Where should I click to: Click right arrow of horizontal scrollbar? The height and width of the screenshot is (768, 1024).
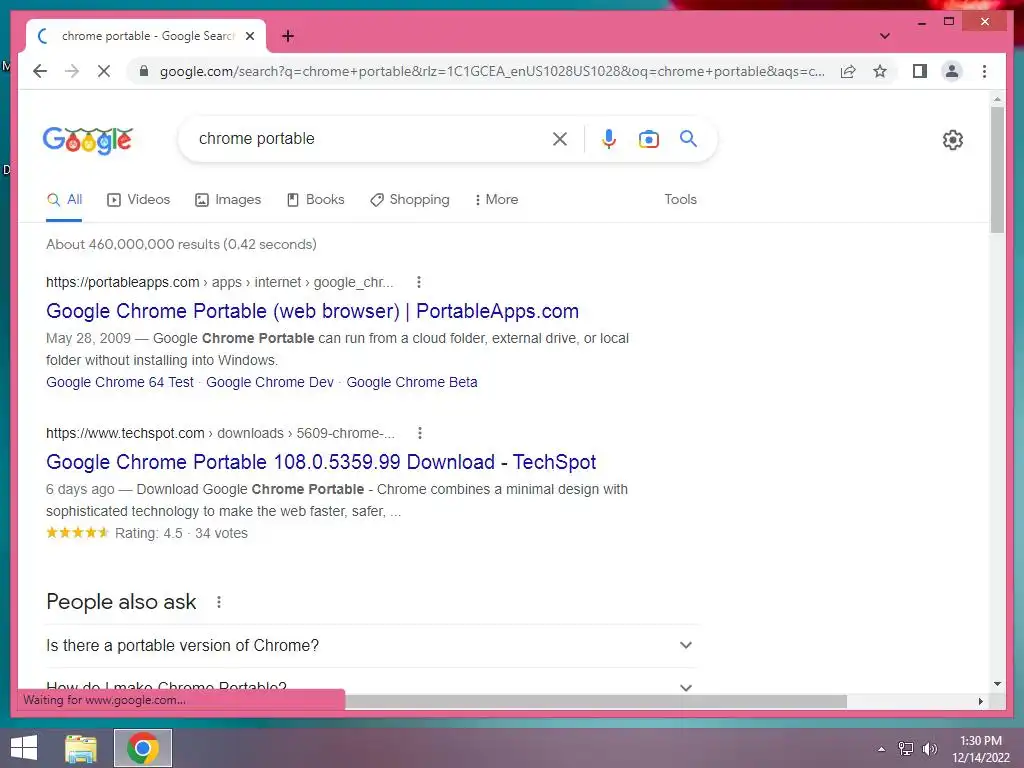(980, 701)
